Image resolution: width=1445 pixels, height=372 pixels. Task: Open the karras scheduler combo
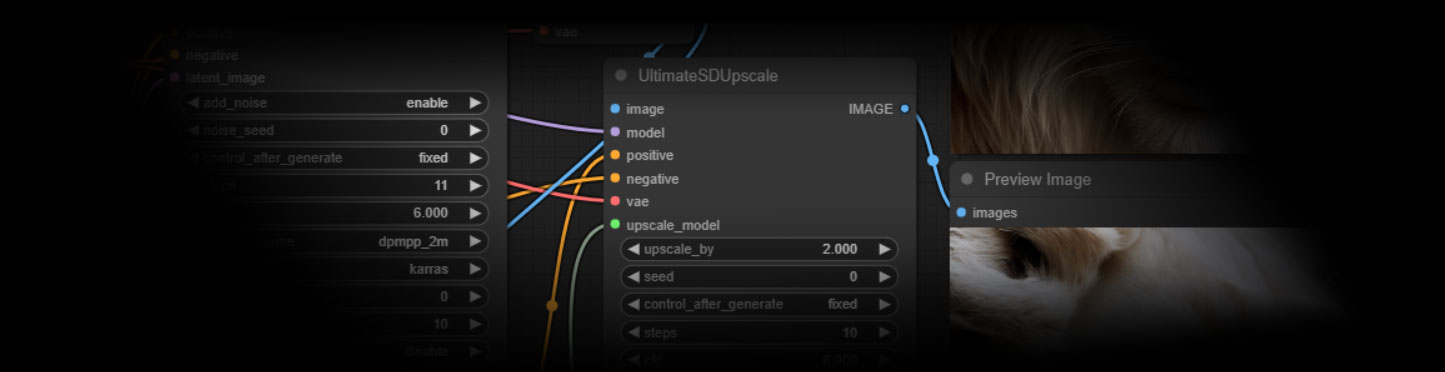pyautogui.click(x=428, y=269)
